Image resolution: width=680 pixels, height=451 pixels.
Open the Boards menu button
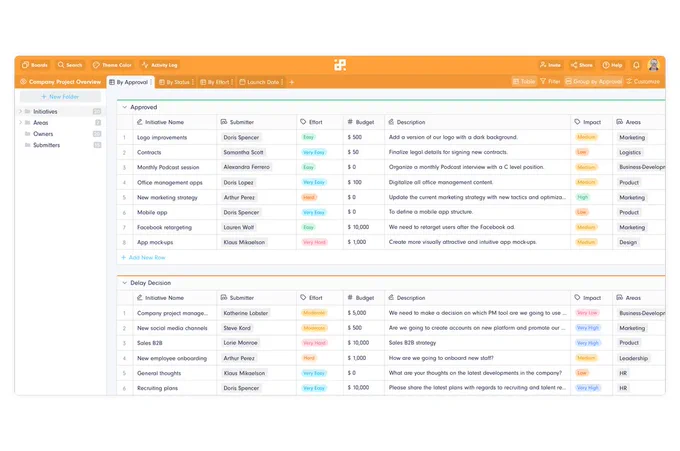(x=35, y=65)
